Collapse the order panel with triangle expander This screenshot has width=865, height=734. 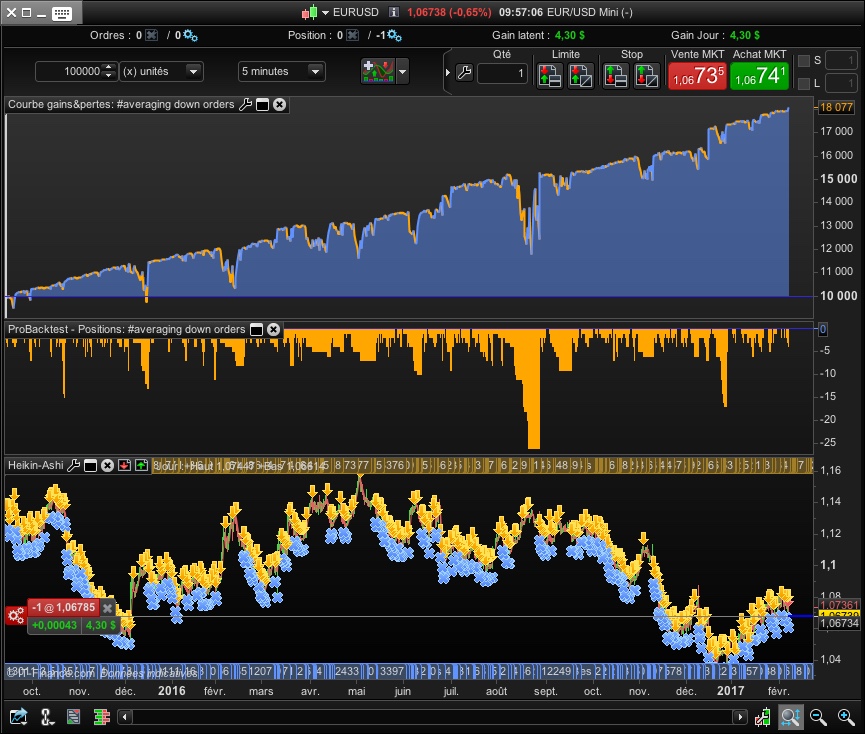click(x=447, y=72)
